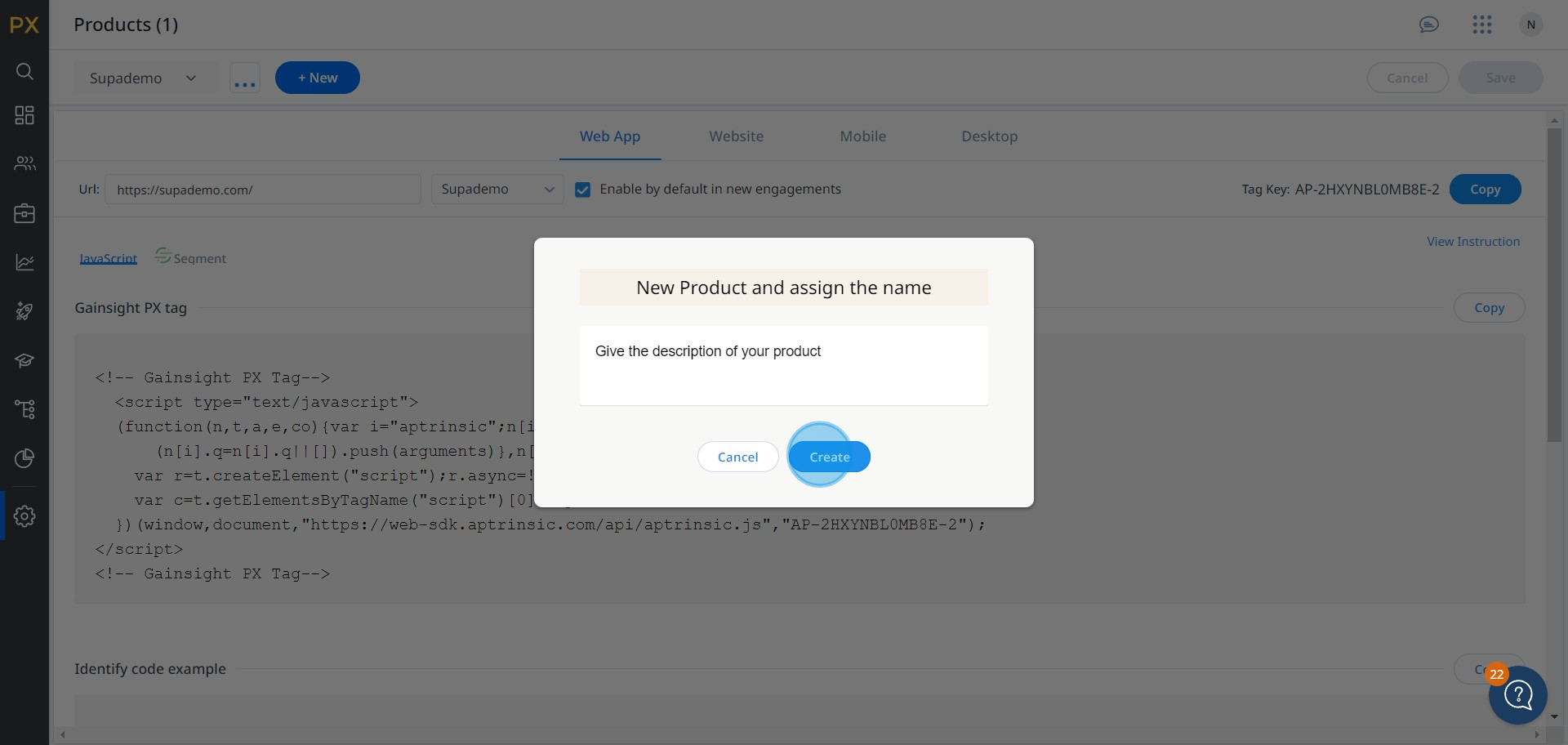1568x745 pixels.
Task: Select the Segment install option
Action: (190, 257)
